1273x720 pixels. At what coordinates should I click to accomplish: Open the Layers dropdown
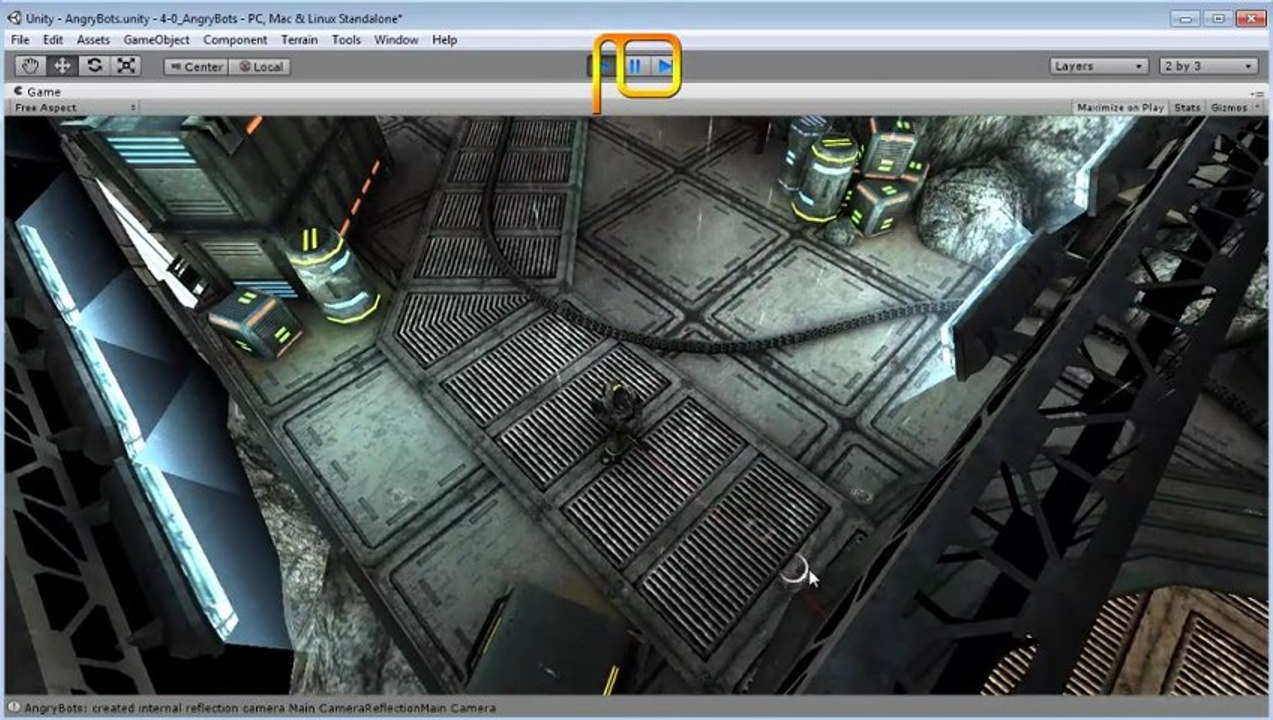click(1099, 66)
